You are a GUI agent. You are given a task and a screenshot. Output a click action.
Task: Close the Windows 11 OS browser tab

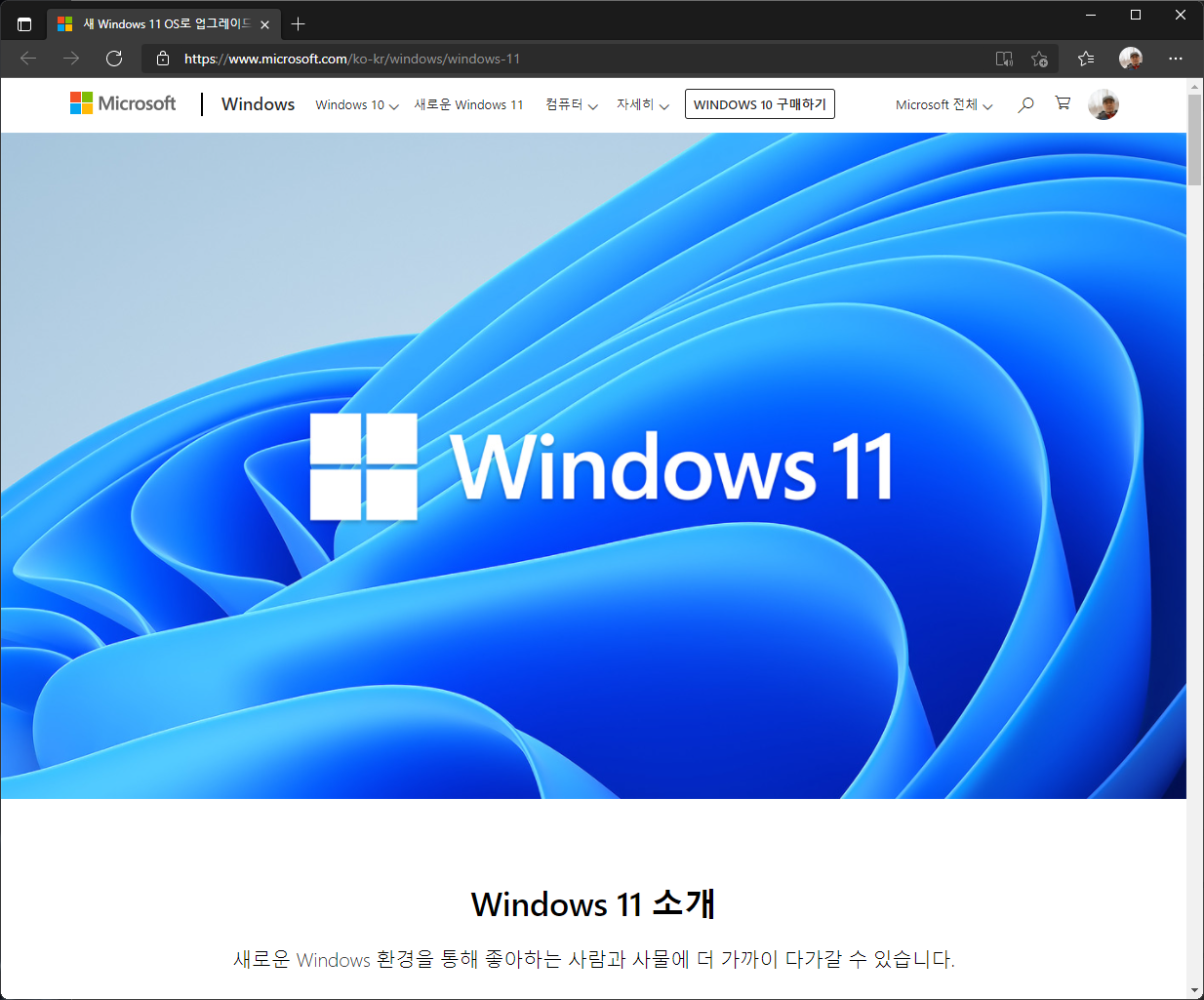pos(264,24)
